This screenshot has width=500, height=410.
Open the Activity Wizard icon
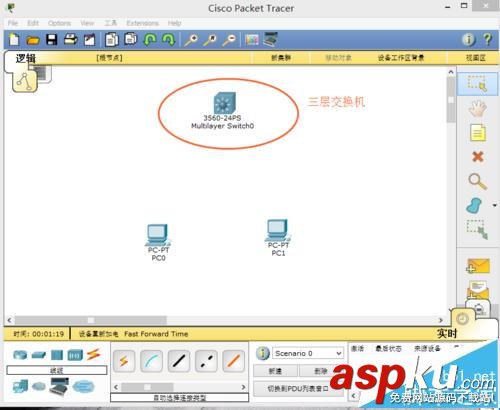[90, 40]
